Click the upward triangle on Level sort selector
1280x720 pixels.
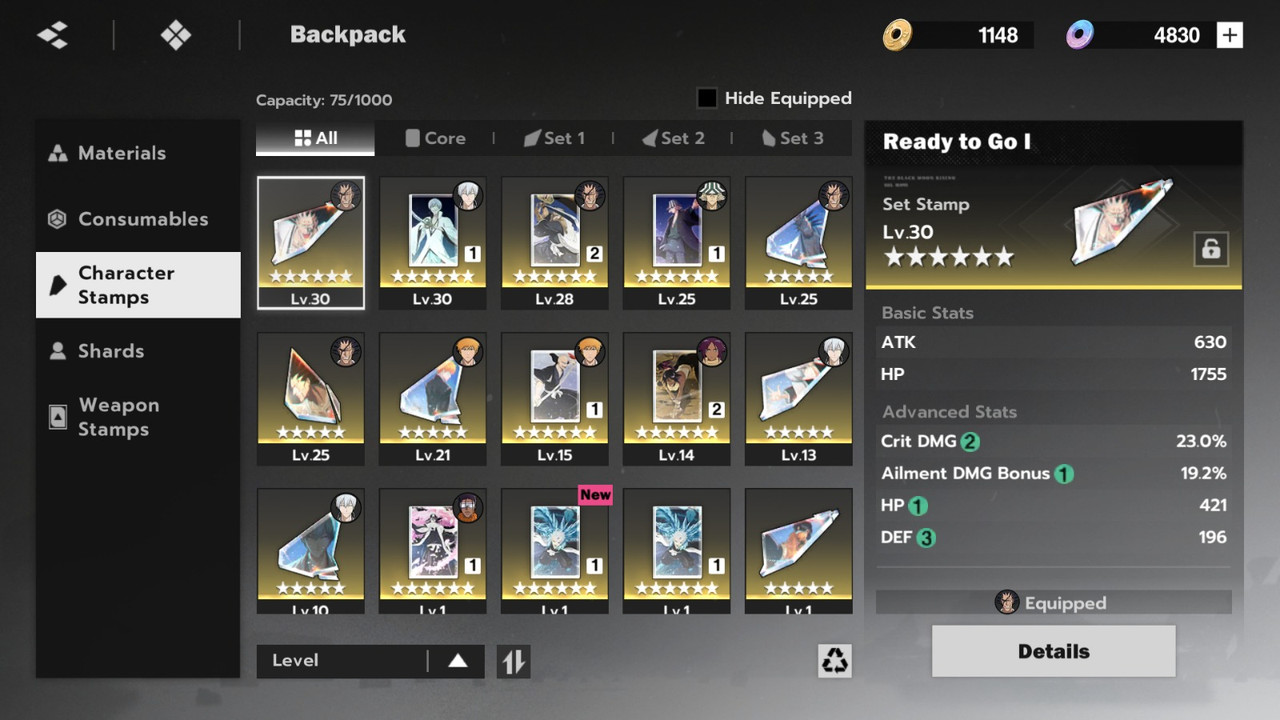click(458, 661)
